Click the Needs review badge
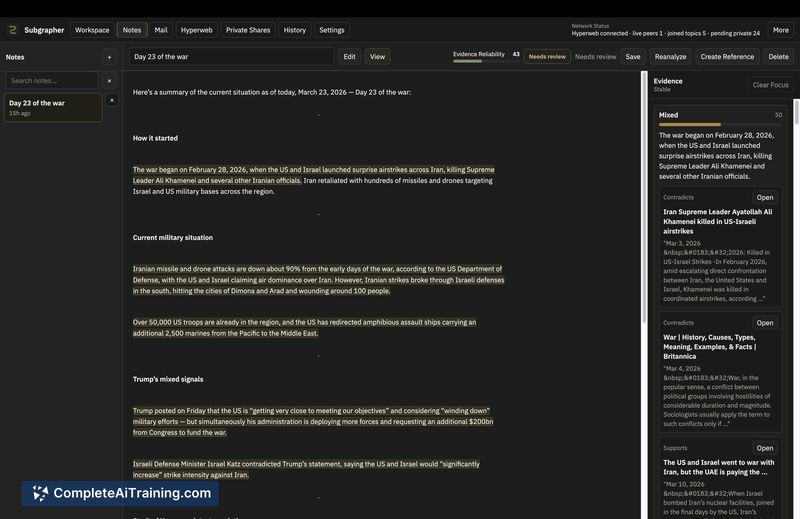800x519 pixels. 547,57
